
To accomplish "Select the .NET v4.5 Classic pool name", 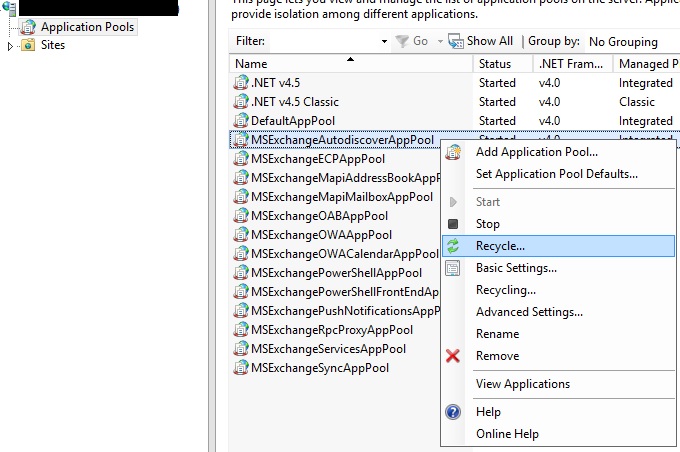I will coord(295,102).
